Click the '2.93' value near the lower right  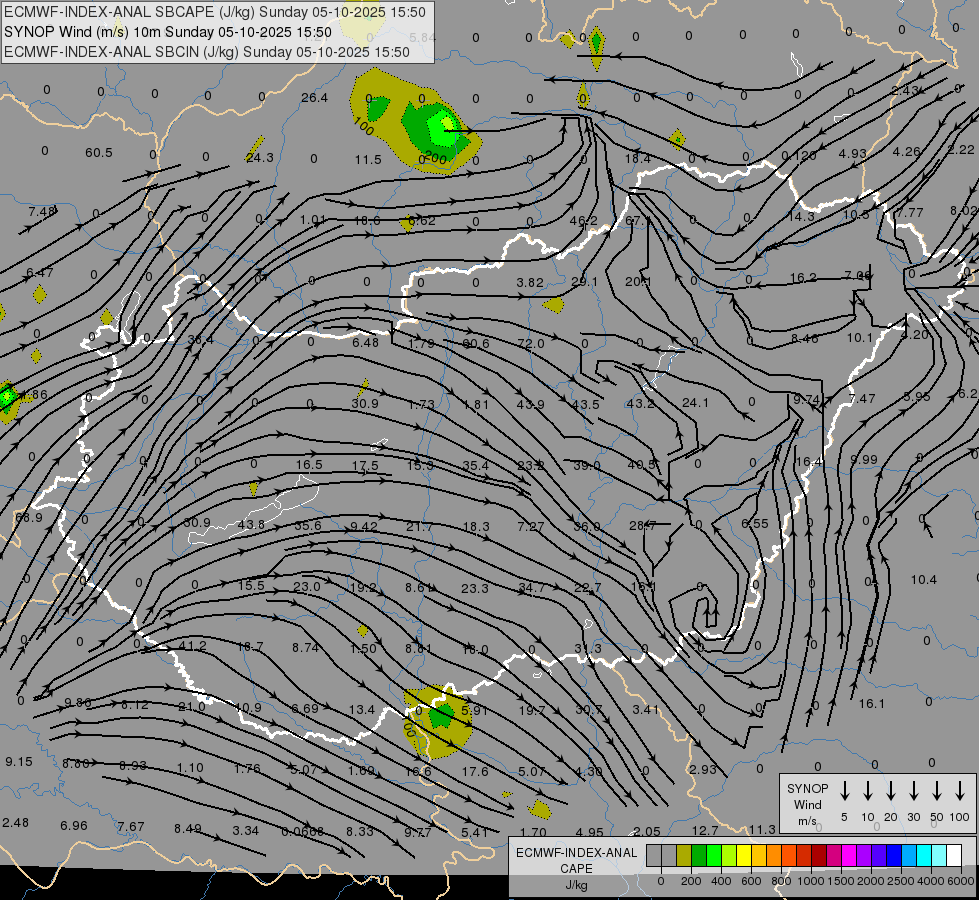(703, 769)
